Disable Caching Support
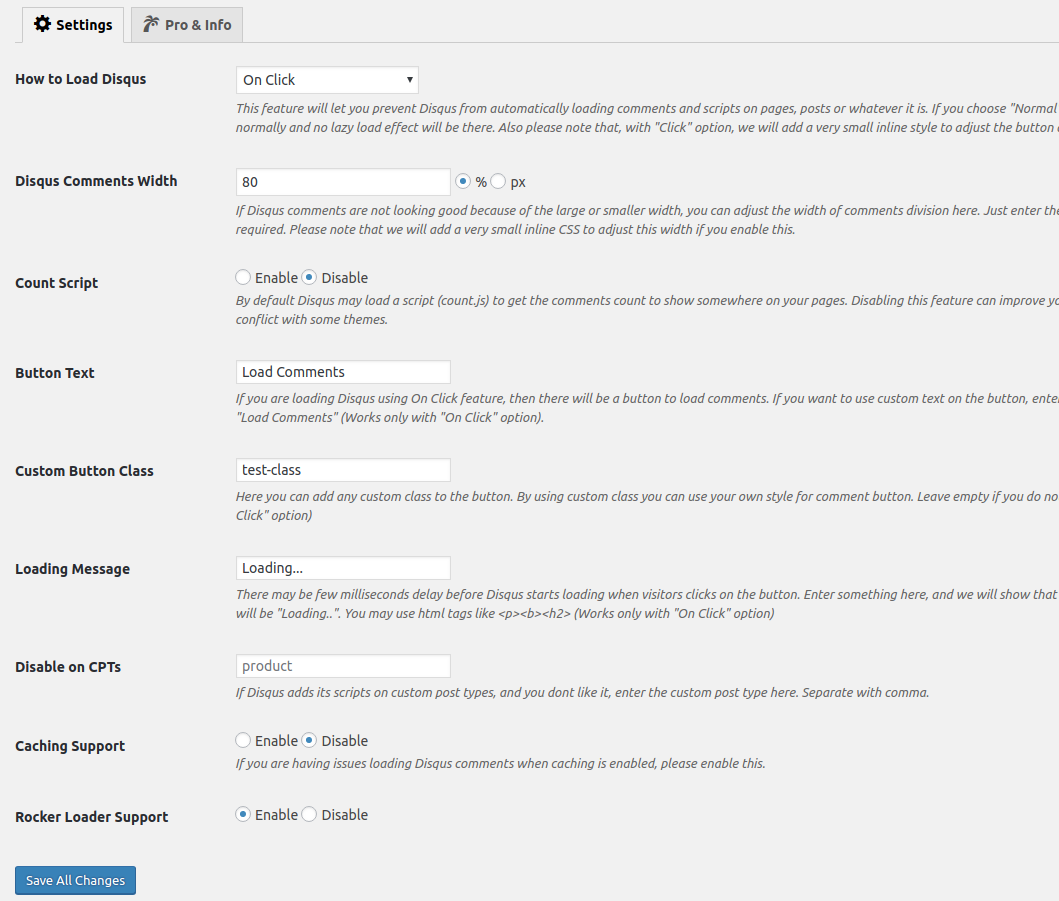The width and height of the screenshot is (1059, 901). tap(310, 741)
